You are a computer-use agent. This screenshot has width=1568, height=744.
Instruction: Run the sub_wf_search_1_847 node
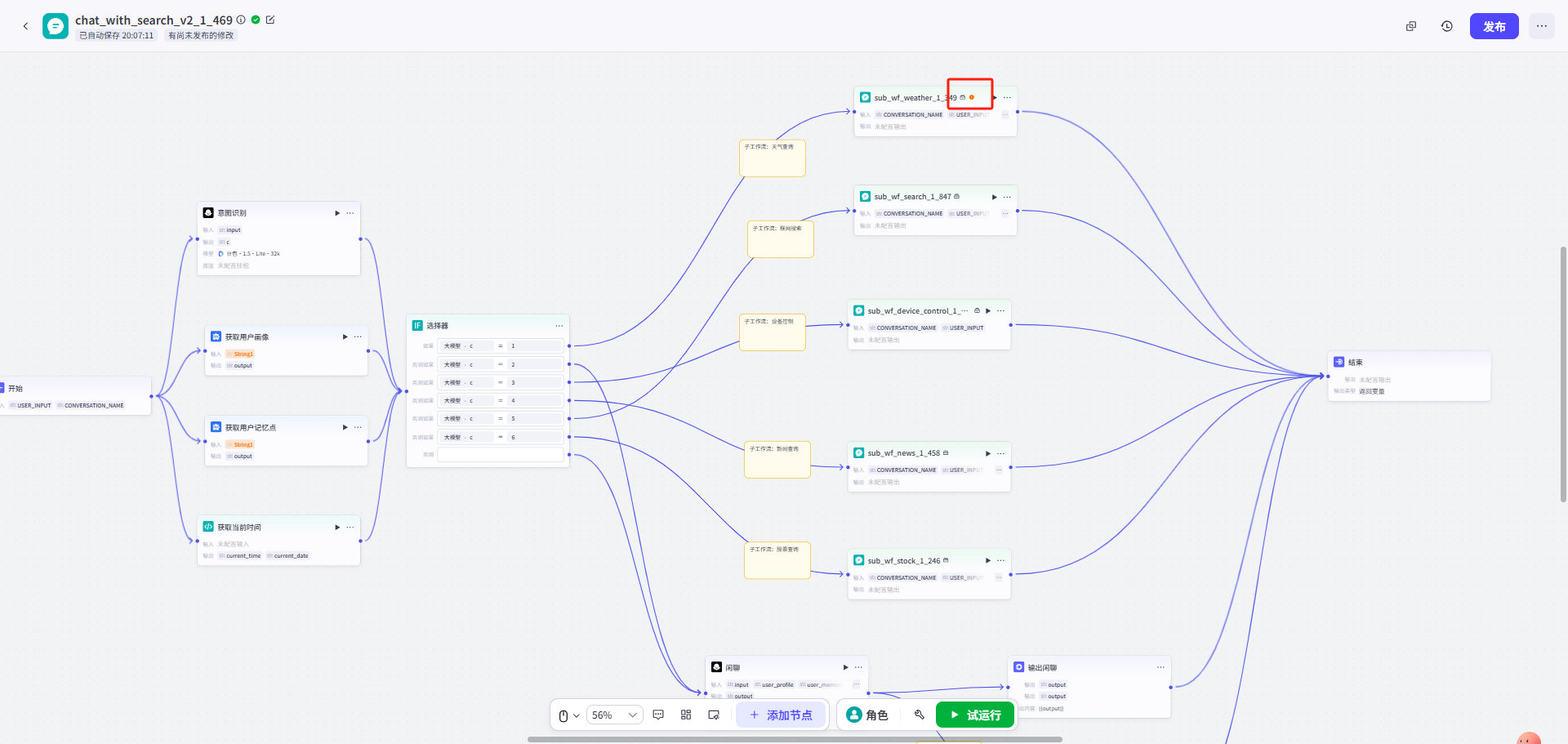click(994, 197)
